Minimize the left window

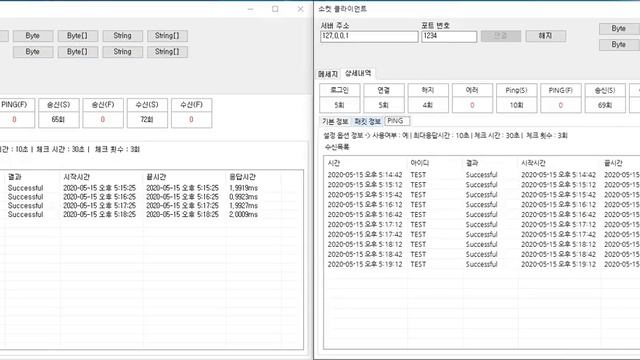251,9
